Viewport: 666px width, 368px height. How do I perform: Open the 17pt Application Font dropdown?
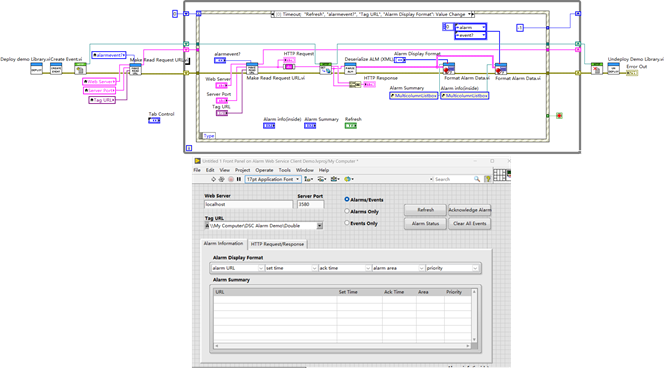coord(273,179)
